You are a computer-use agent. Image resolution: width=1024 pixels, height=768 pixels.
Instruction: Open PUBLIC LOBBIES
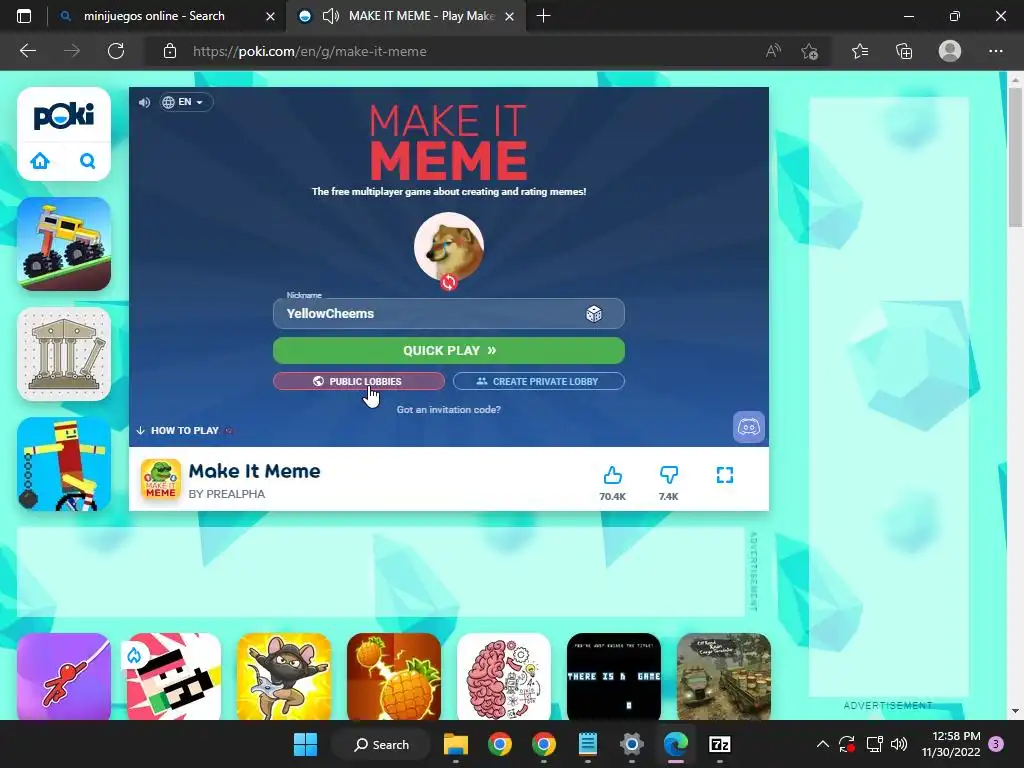(359, 381)
